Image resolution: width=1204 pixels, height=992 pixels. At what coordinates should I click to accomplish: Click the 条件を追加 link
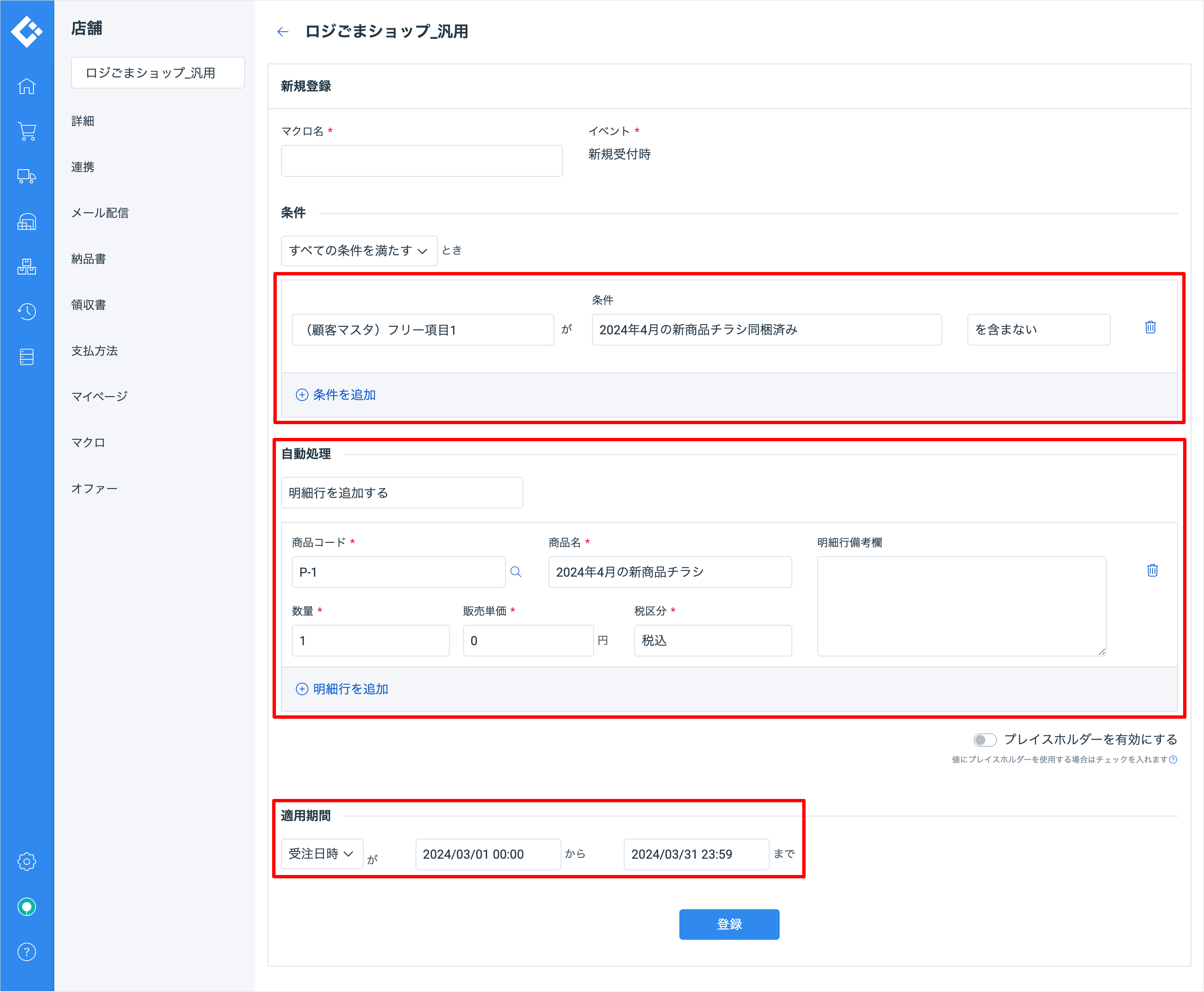coord(336,395)
